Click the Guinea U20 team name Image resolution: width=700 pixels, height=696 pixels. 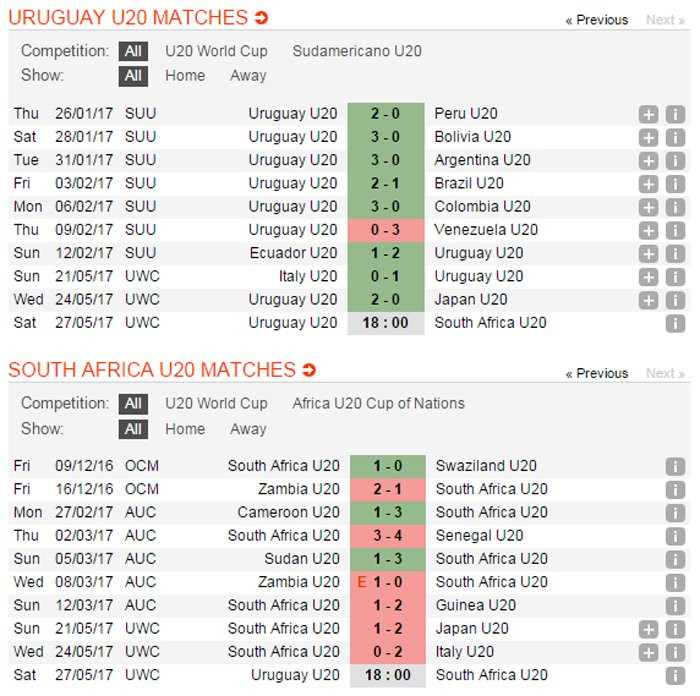[x=475, y=605]
